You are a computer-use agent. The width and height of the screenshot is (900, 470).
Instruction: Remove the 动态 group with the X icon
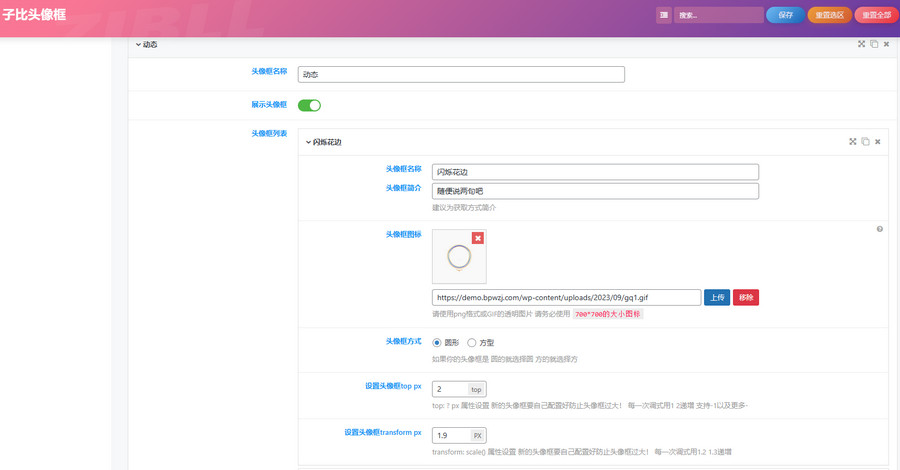tap(886, 44)
